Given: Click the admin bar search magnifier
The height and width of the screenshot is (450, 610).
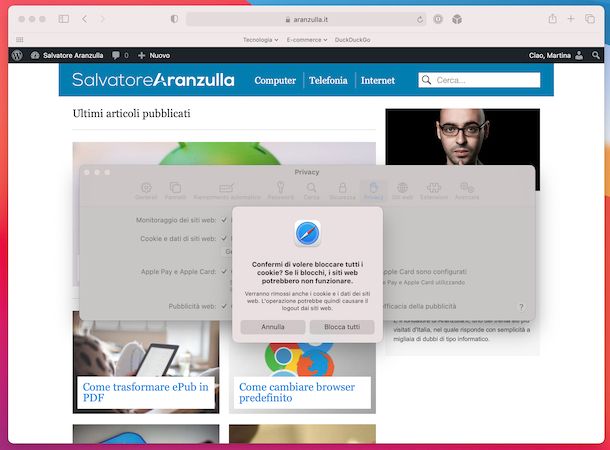Looking at the screenshot, I should [596, 55].
